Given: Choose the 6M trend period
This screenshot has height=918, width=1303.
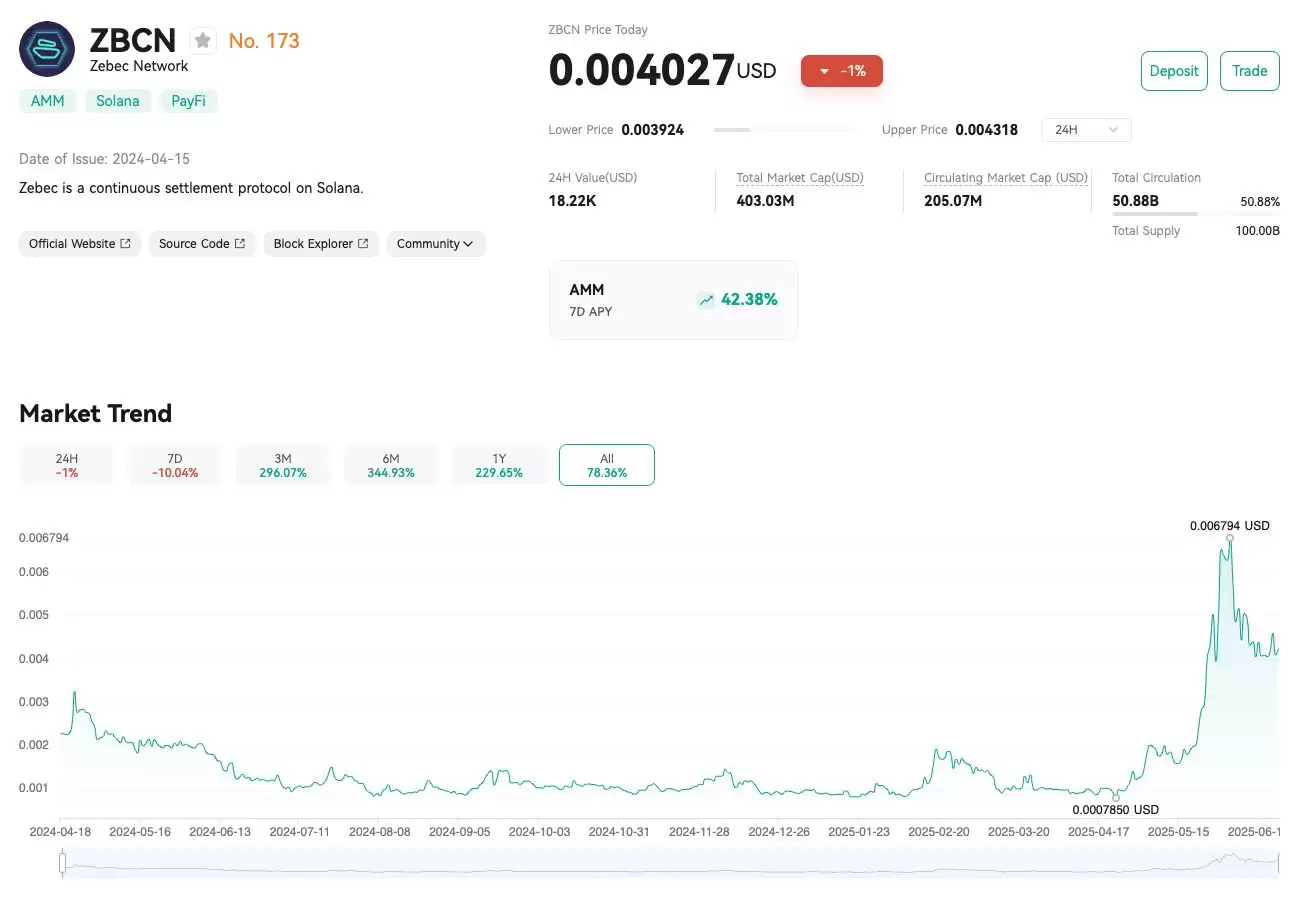Looking at the screenshot, I should pos(391,465).
